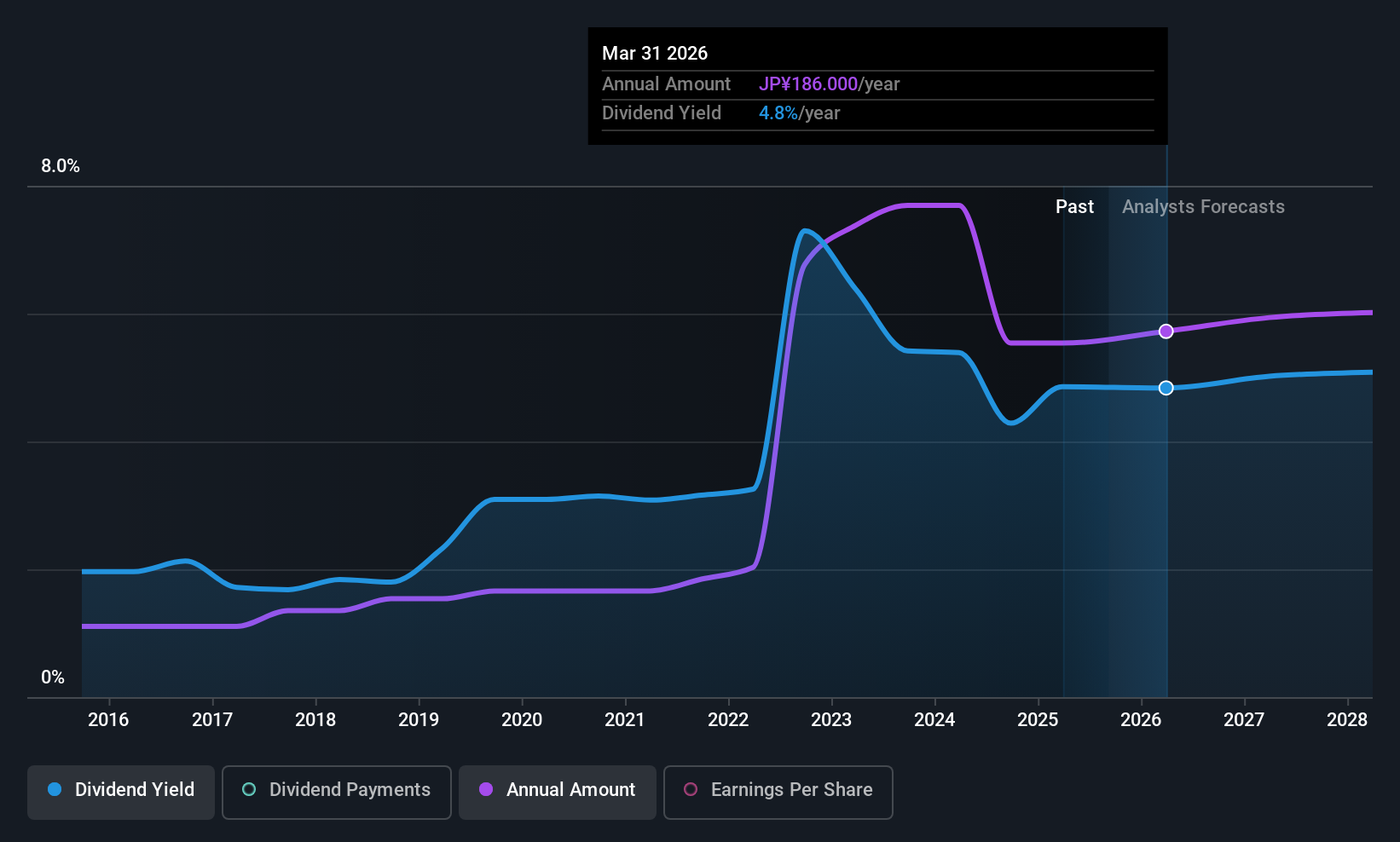Select the 2023 x-axis label
Viewport: 1400px width, 842px height.
(831, 719)
